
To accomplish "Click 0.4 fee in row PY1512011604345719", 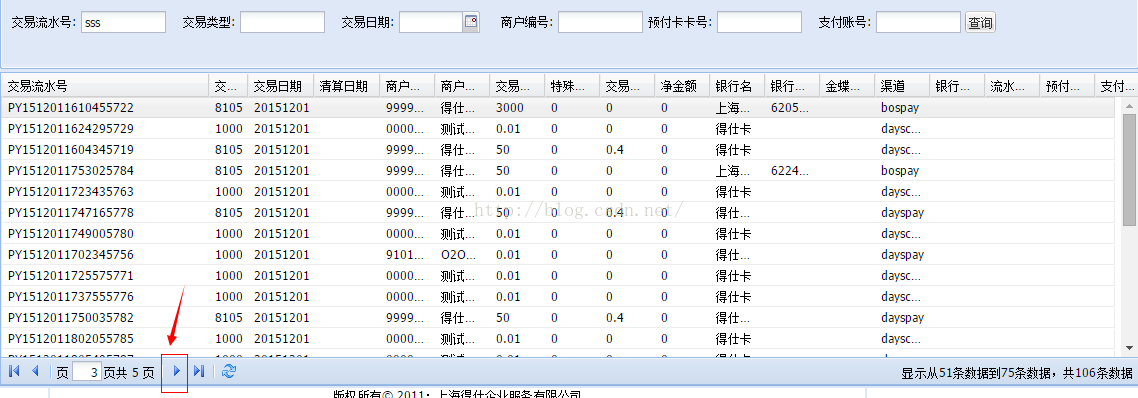I will point(615,150).
